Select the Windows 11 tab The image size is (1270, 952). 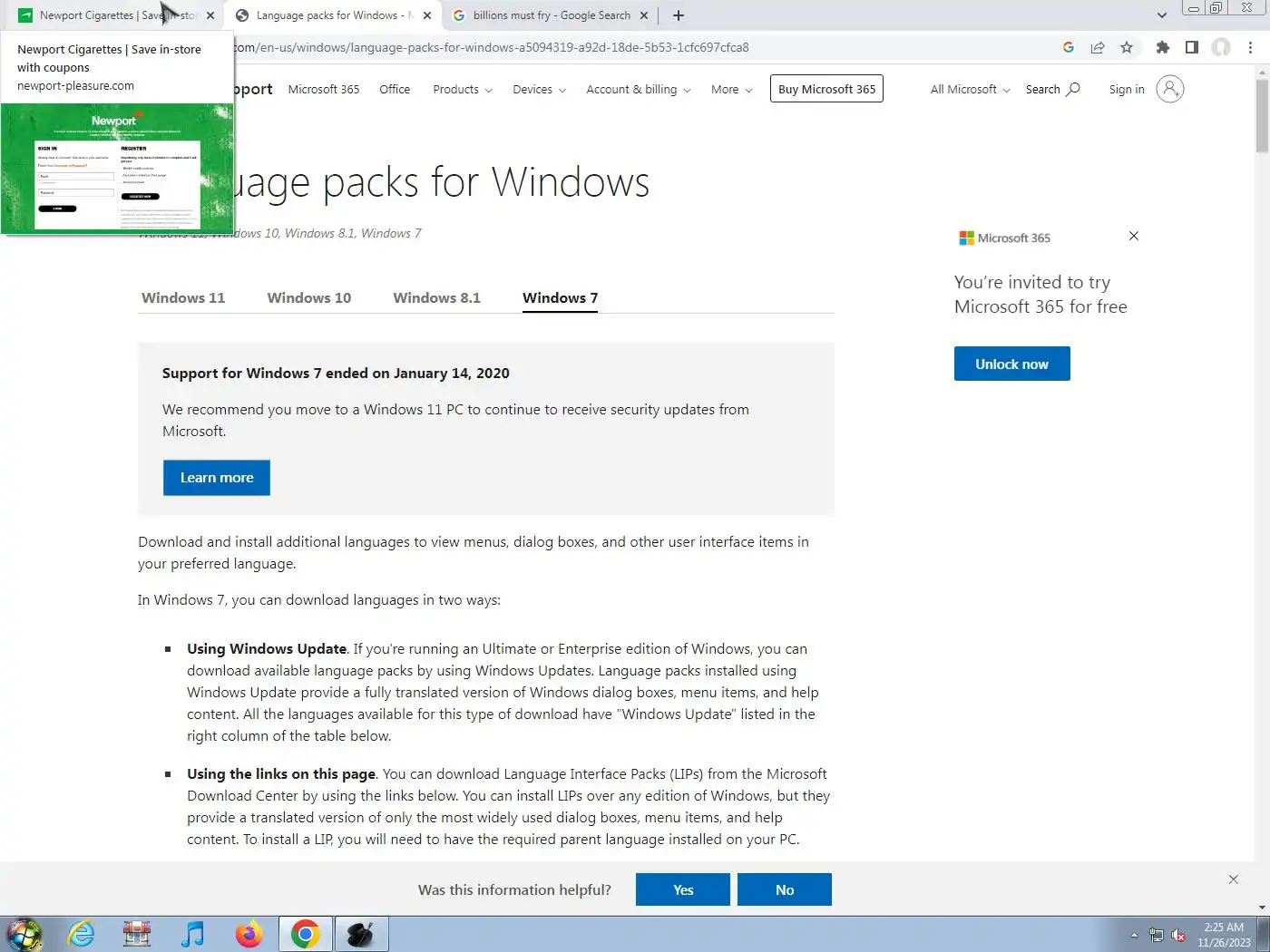click(183, 297)
